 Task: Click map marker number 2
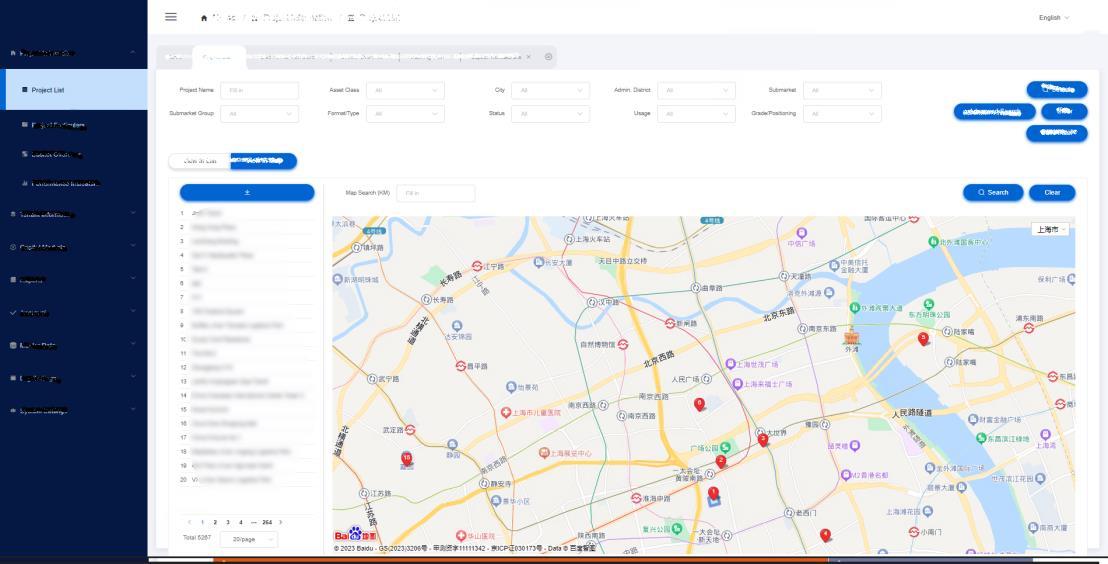coord(721,462)
